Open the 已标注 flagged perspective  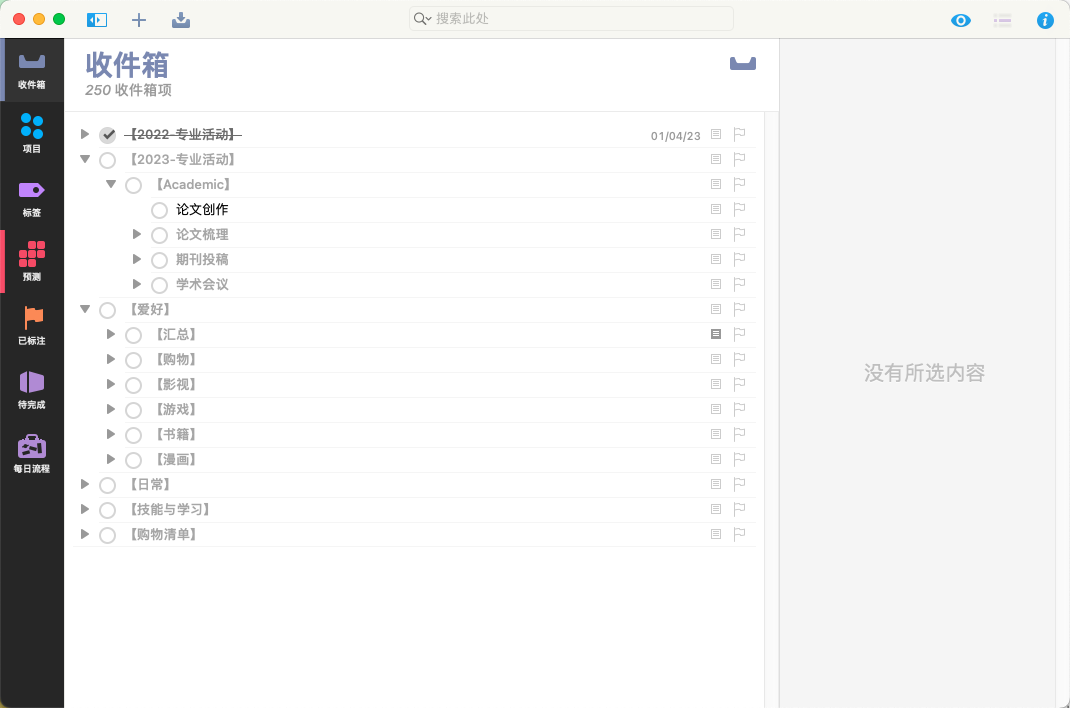pos(32,324)
